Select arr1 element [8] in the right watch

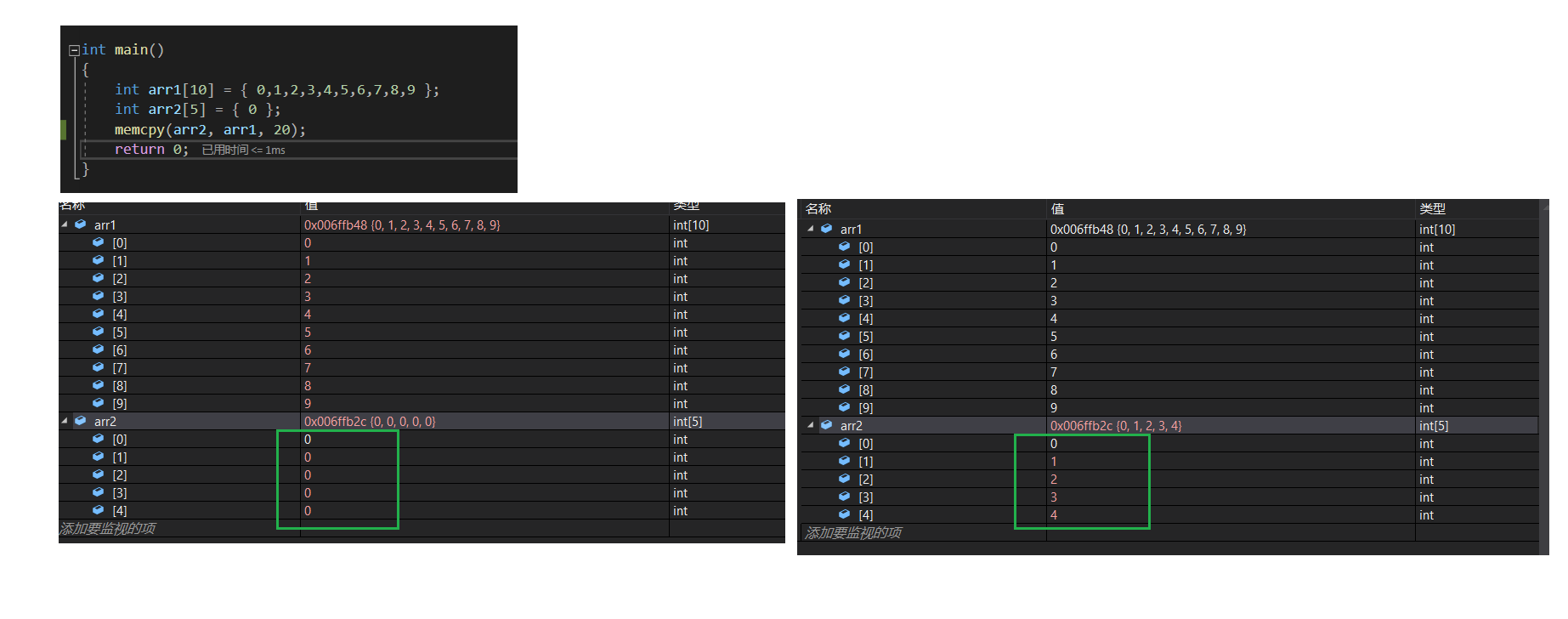(x=1169, y=389)
